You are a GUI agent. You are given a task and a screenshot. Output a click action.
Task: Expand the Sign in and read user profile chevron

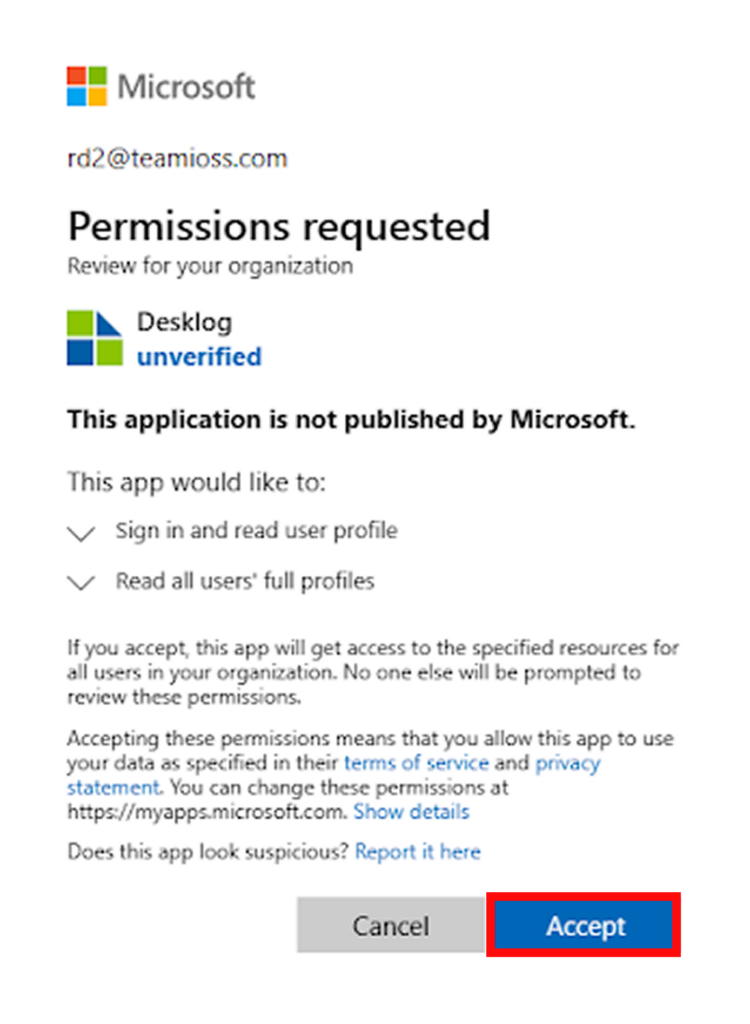point(82,534)
